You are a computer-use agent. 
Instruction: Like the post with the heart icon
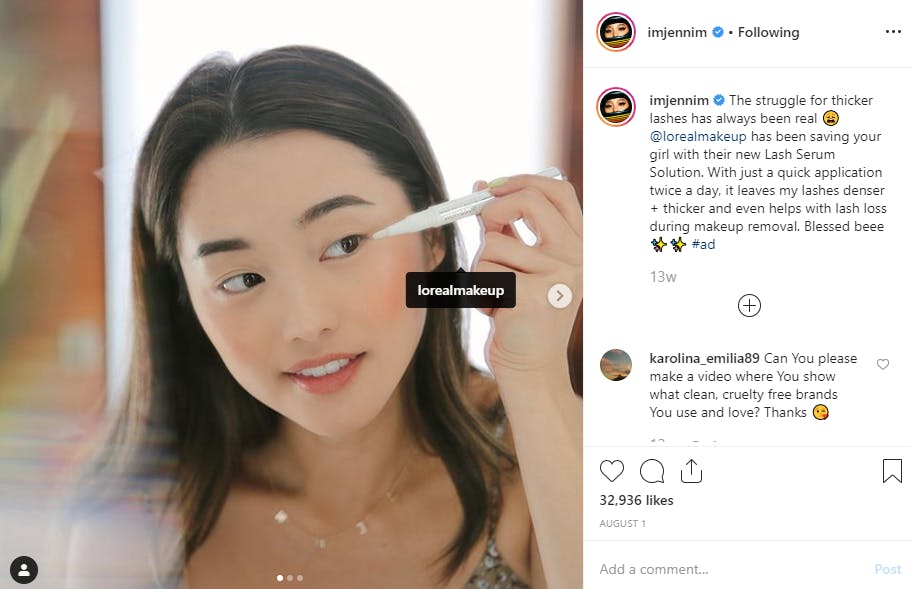click(611, 471)
